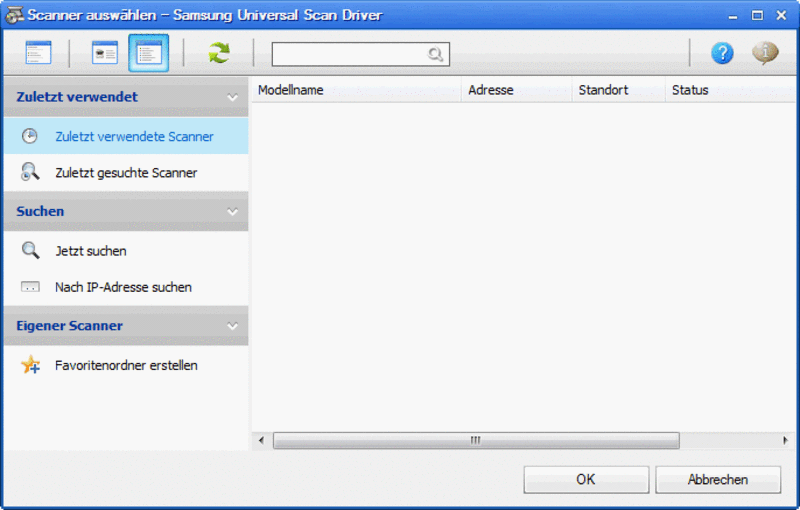This screenshot has height=510, width=800.
Task: Confirm with the OK button
Action: pyautogui.click(x=586, y=479)
